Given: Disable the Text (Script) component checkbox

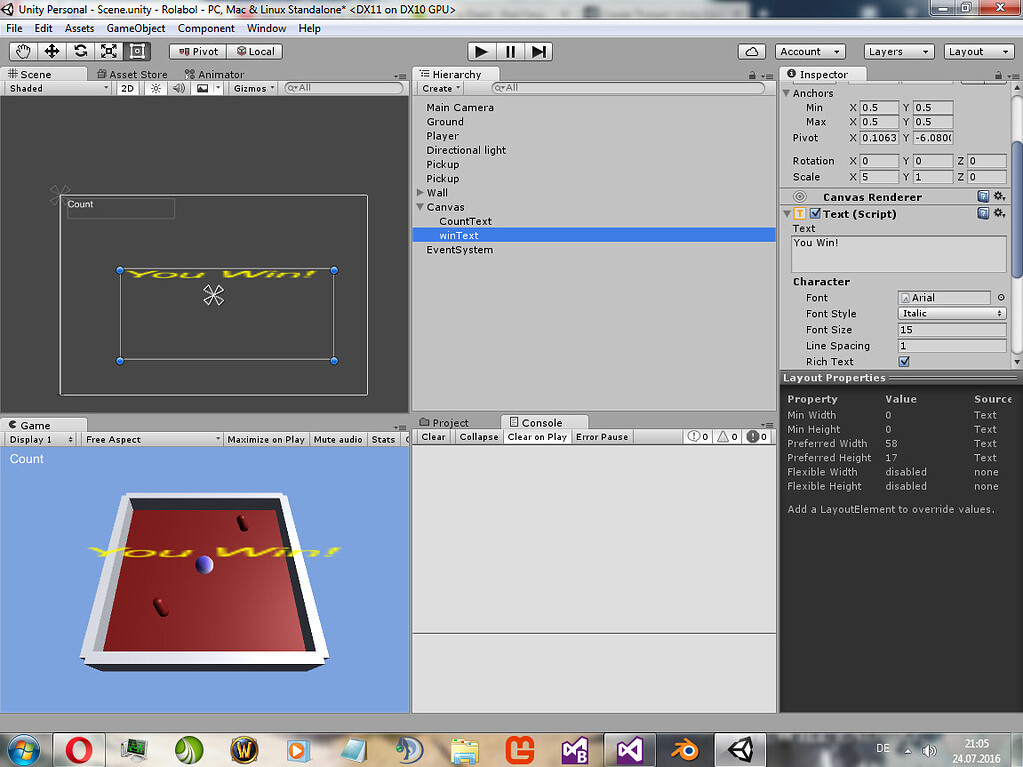Looking at the screenshot, I should pos(814,213).
